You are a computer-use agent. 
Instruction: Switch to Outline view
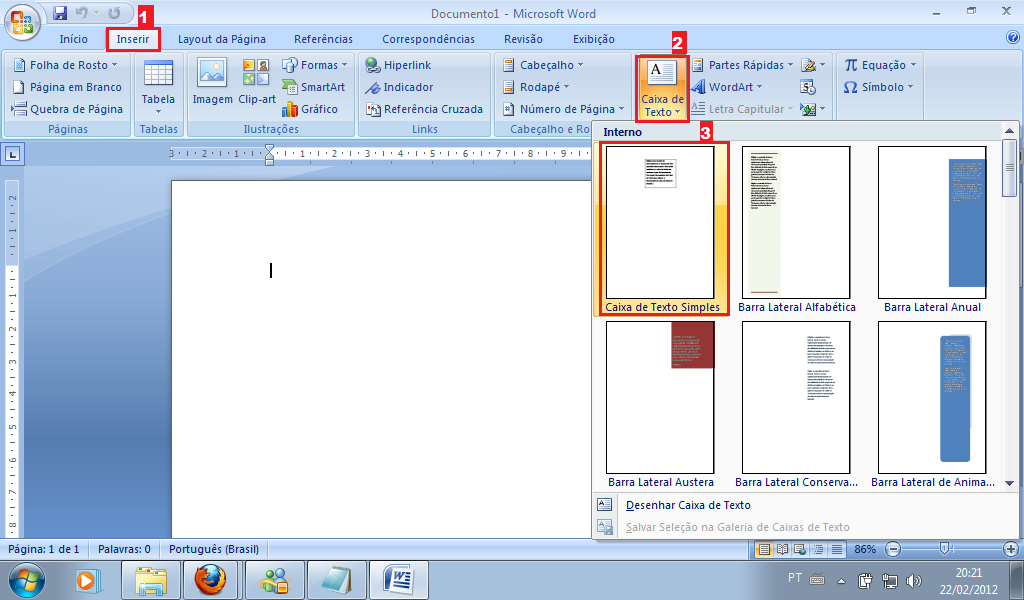pos(818,549)
